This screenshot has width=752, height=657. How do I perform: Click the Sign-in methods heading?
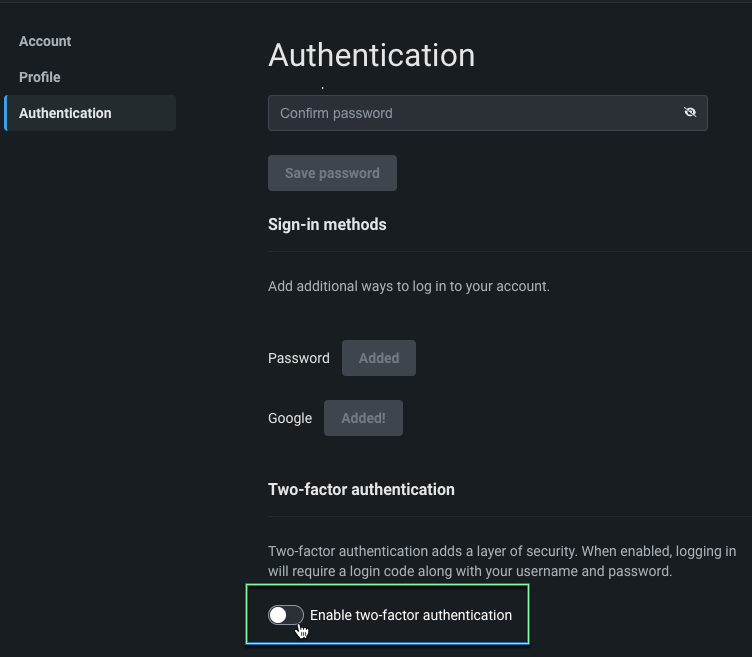coord(327,224)
